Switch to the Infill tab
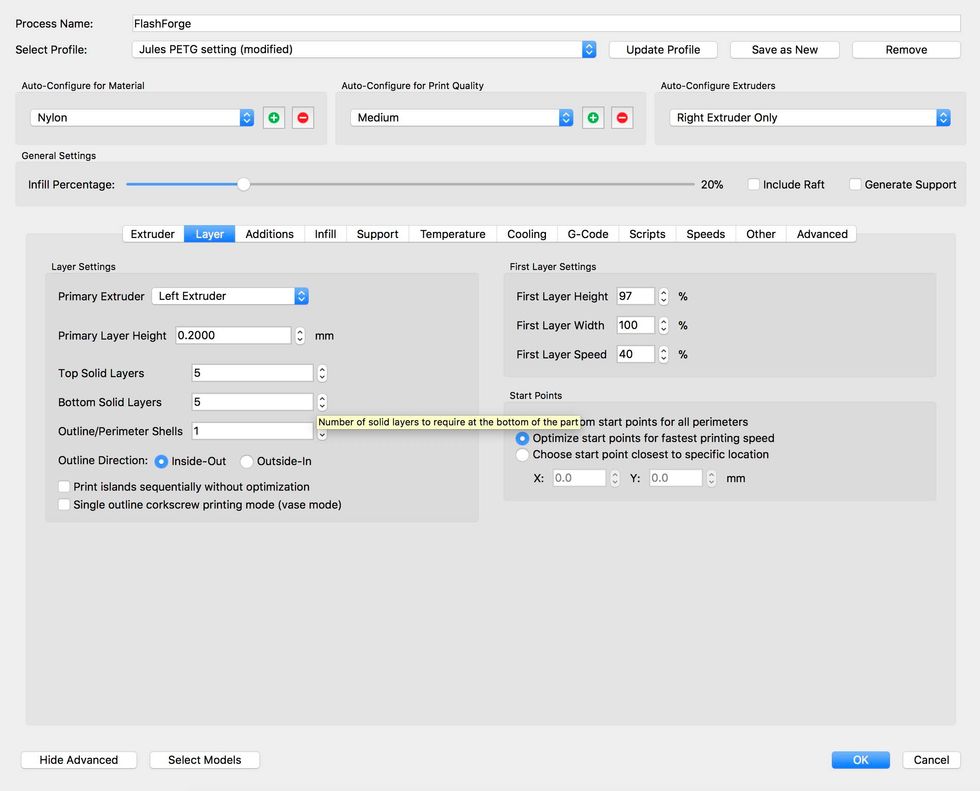This screenshot has height=791, width=980. 325,234
